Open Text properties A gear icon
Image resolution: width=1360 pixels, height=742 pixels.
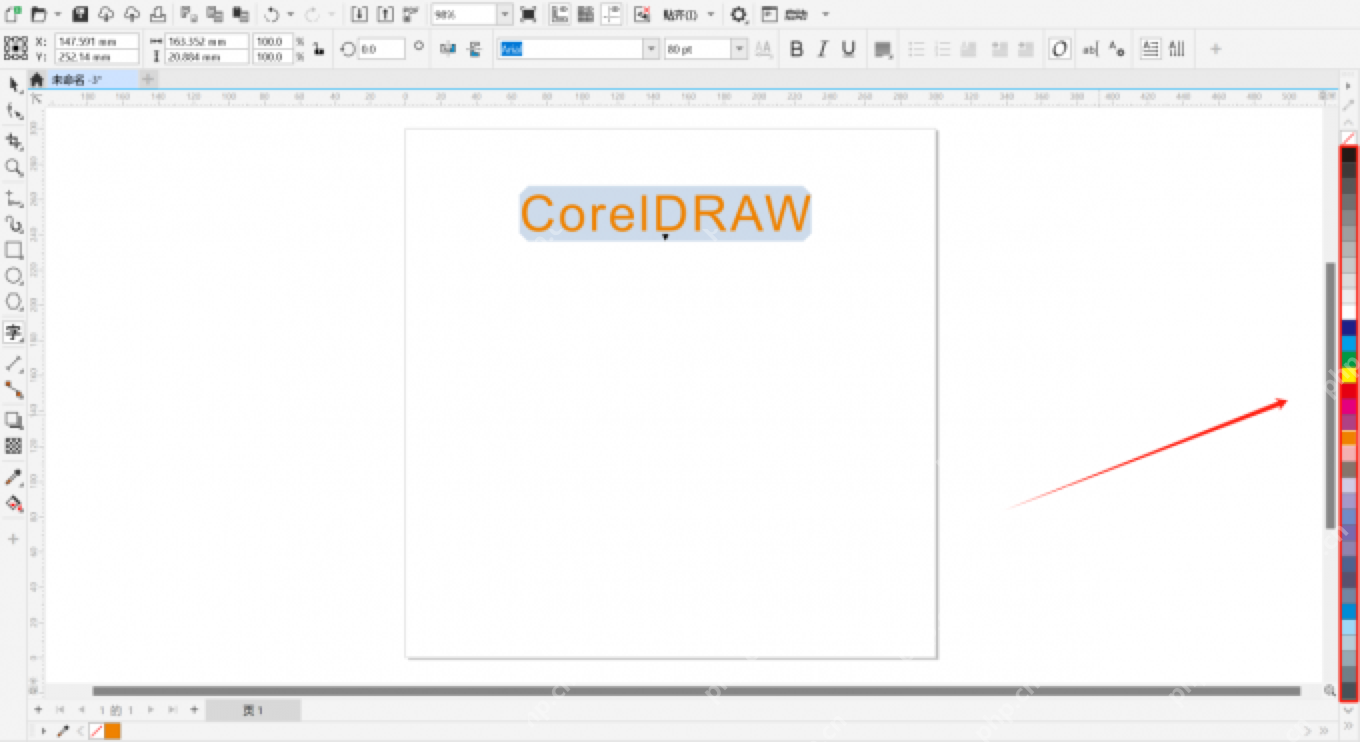(x=1117, y=49)
